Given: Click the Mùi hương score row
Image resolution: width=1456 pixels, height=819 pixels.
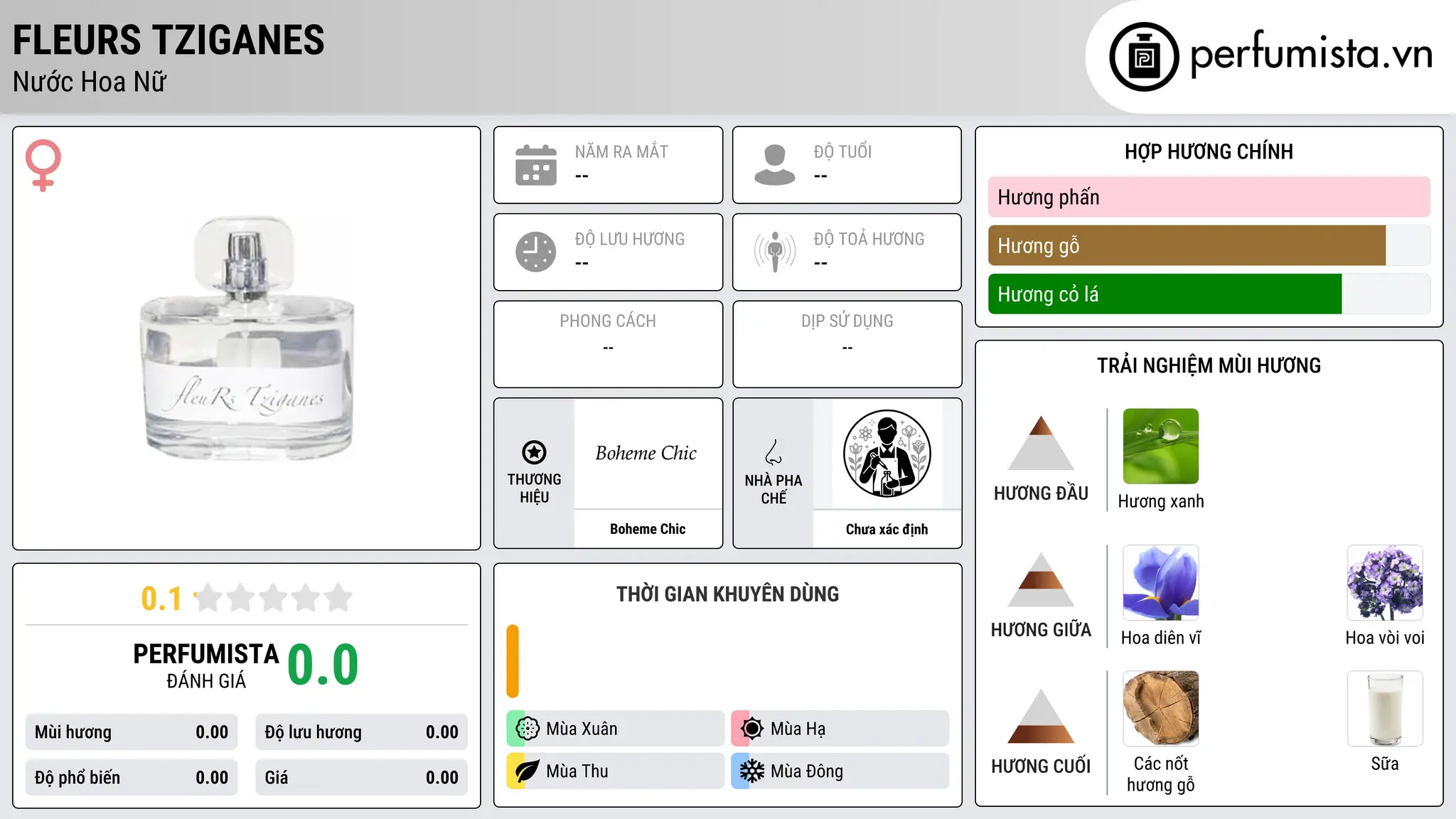Looking at the screenshot, I should pos(132,732).
